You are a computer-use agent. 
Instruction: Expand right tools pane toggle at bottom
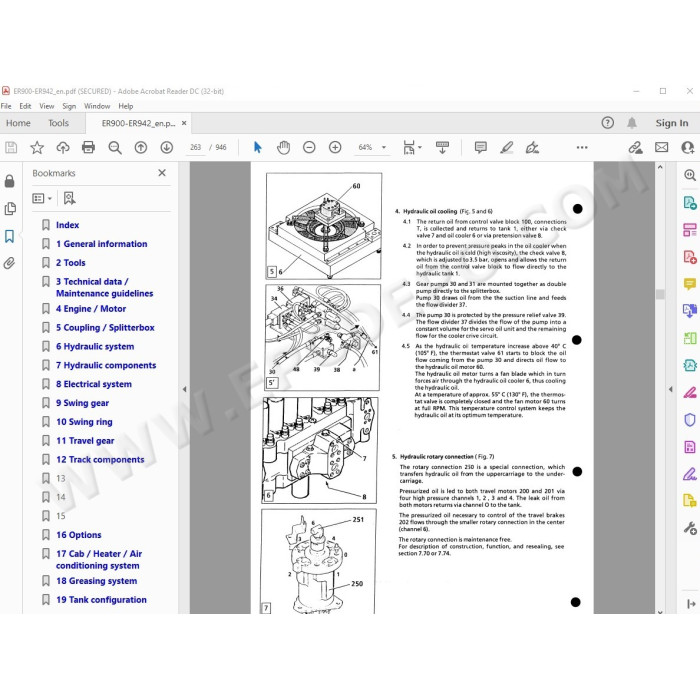691,604
